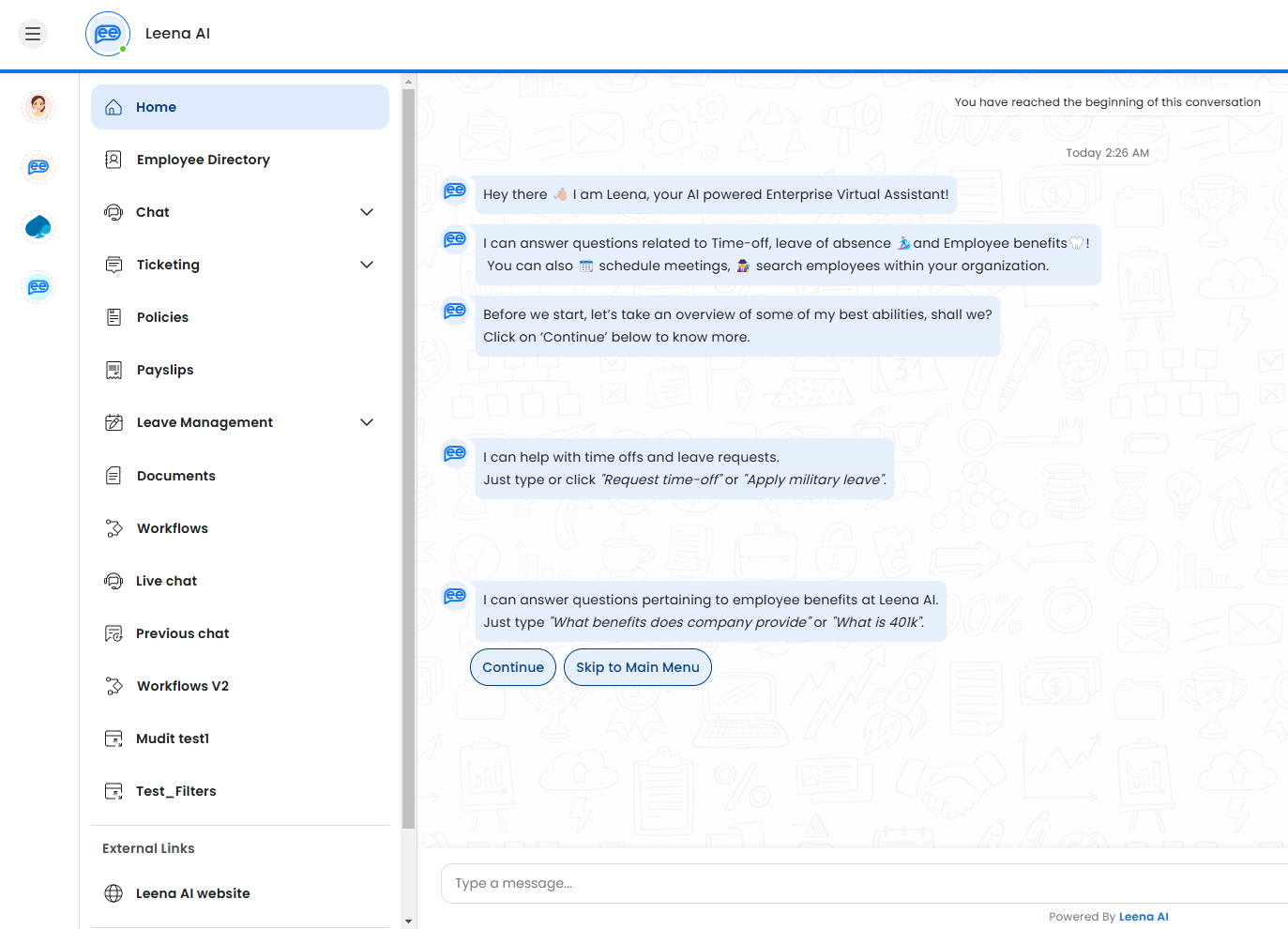The width and height of the screenshot is (1288, 929).
Task: Open the user avatar profile in left rail
Action: 38,107
